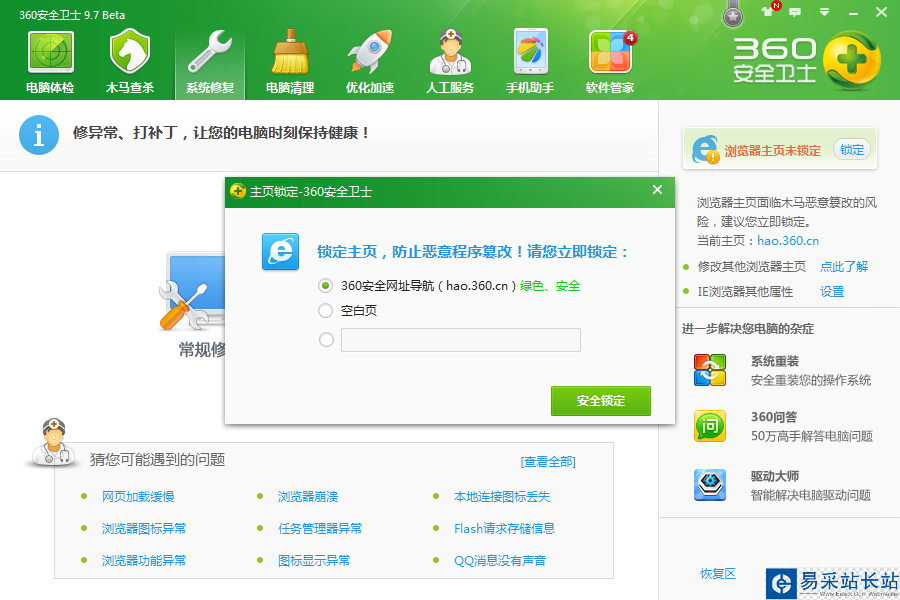Image resolution: width=900 pixels, height=600 pixels.
Task: Open the 图标显示异常 problem link
Action: tap(314, 560)
